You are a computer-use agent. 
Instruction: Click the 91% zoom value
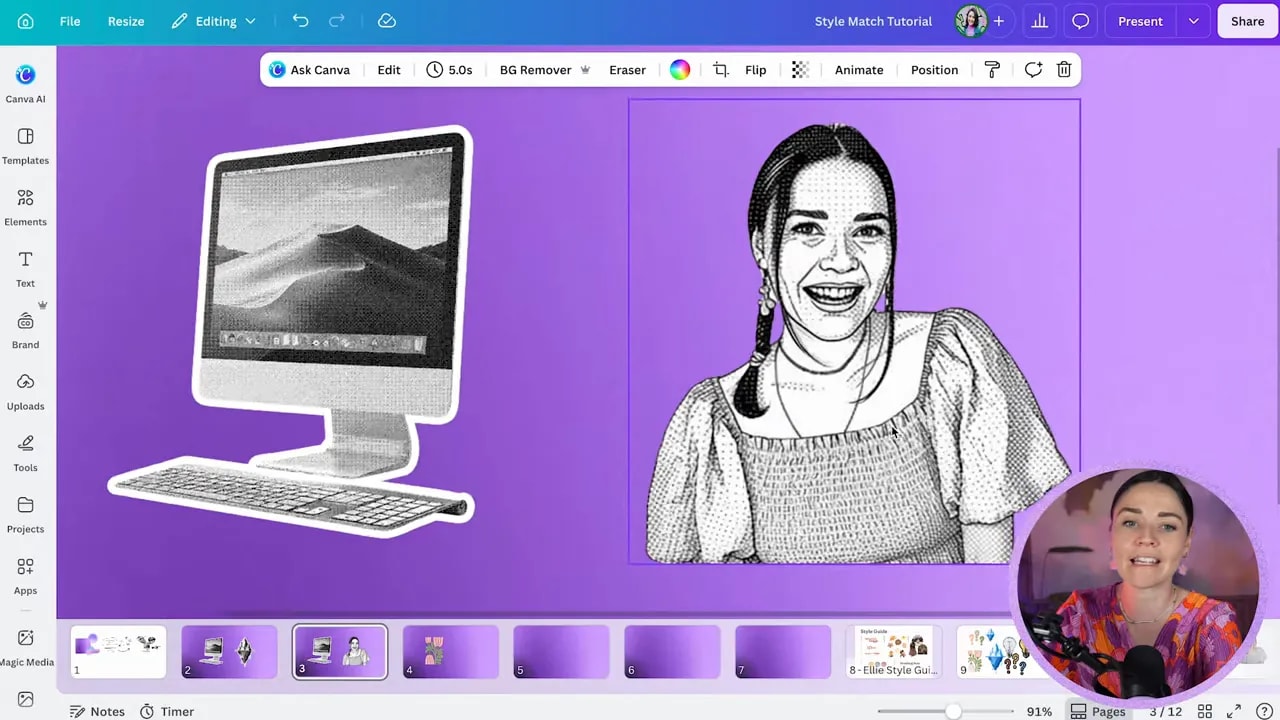(1039, 711)
